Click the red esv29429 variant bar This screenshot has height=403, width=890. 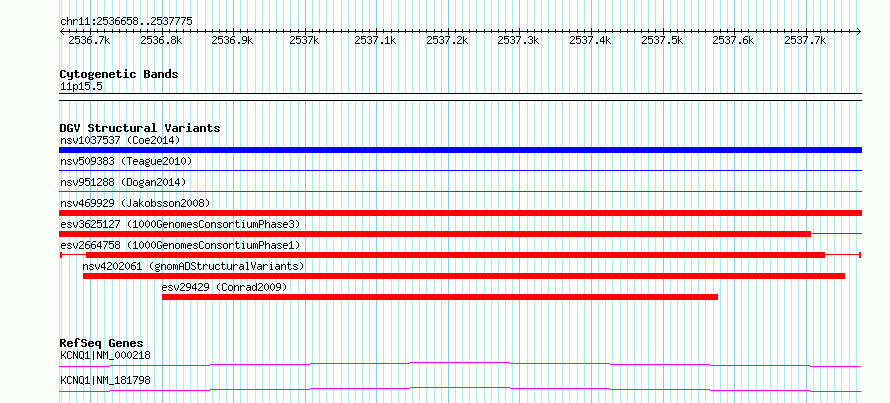tap(440, 297)
